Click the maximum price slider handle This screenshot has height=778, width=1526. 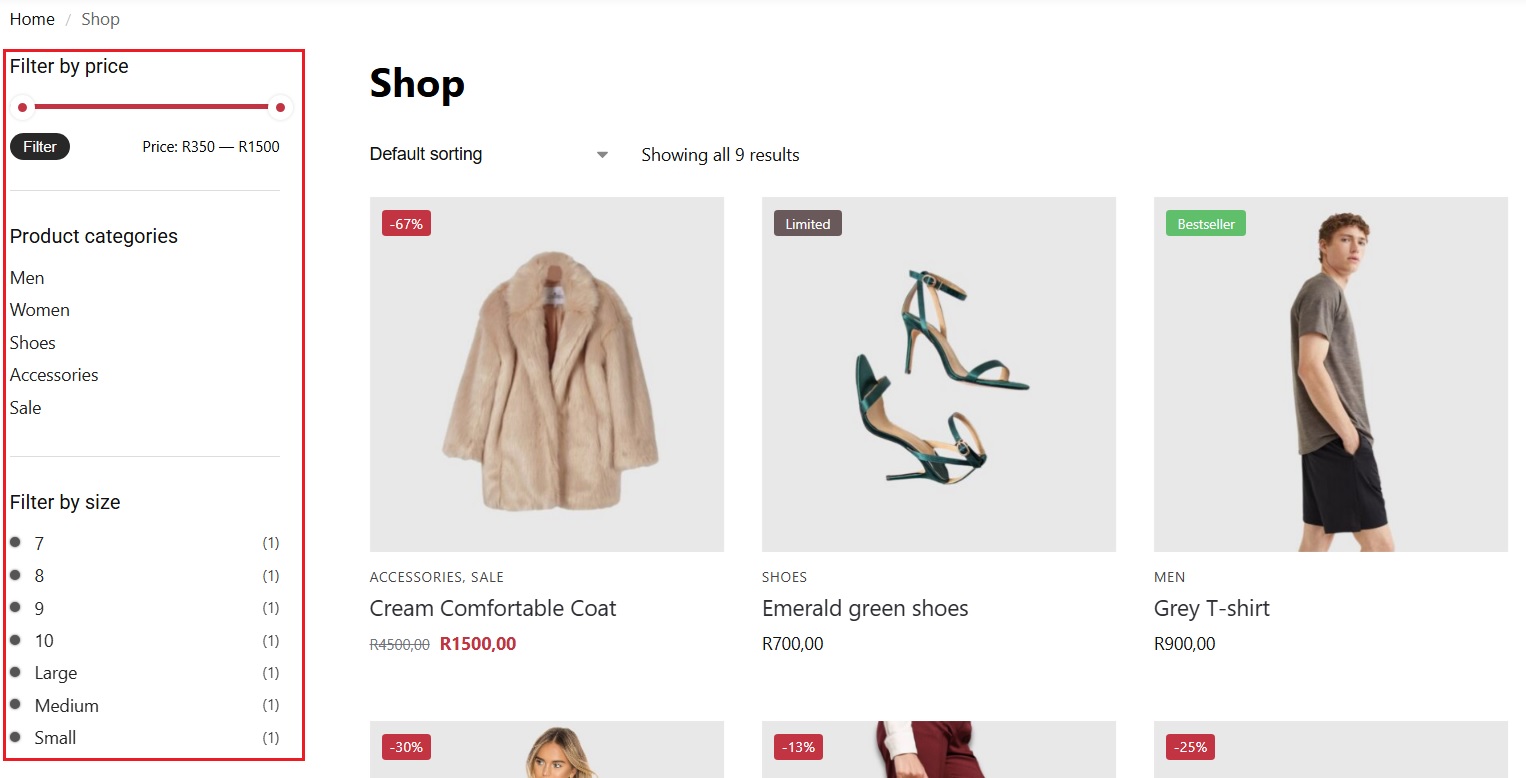[x=280, y=107]
